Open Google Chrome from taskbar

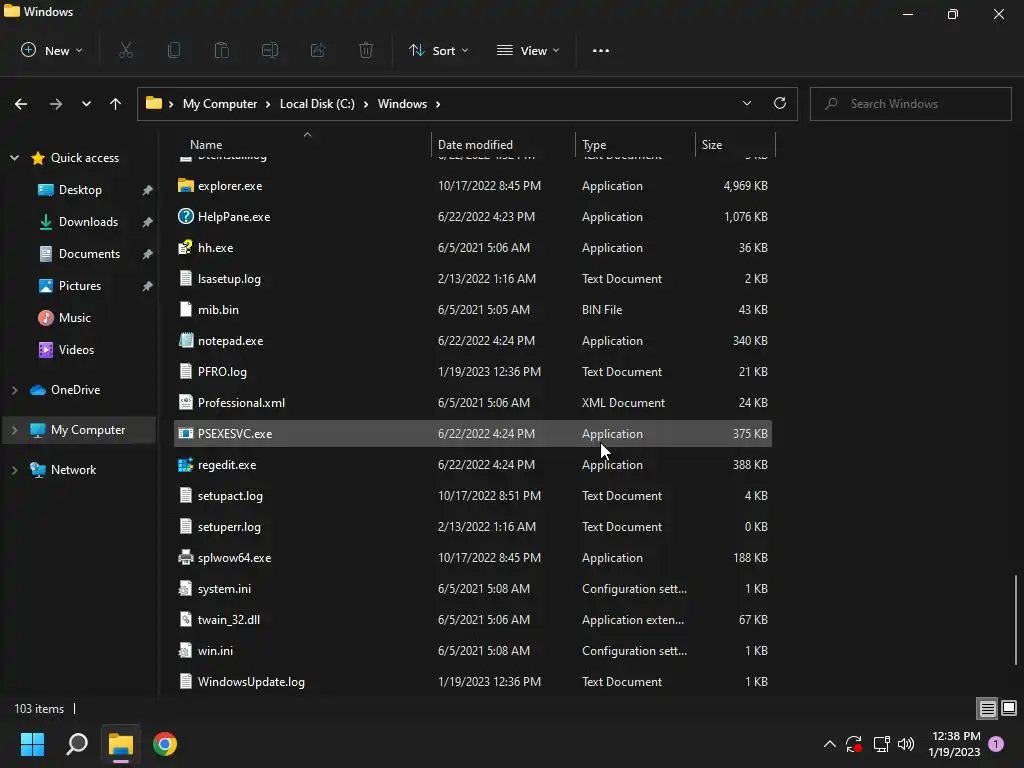(x=165, y=744)
